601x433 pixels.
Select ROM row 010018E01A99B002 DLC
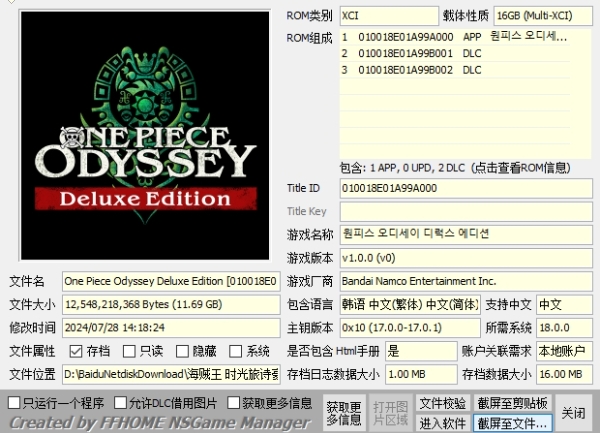[x=455, y=70]
